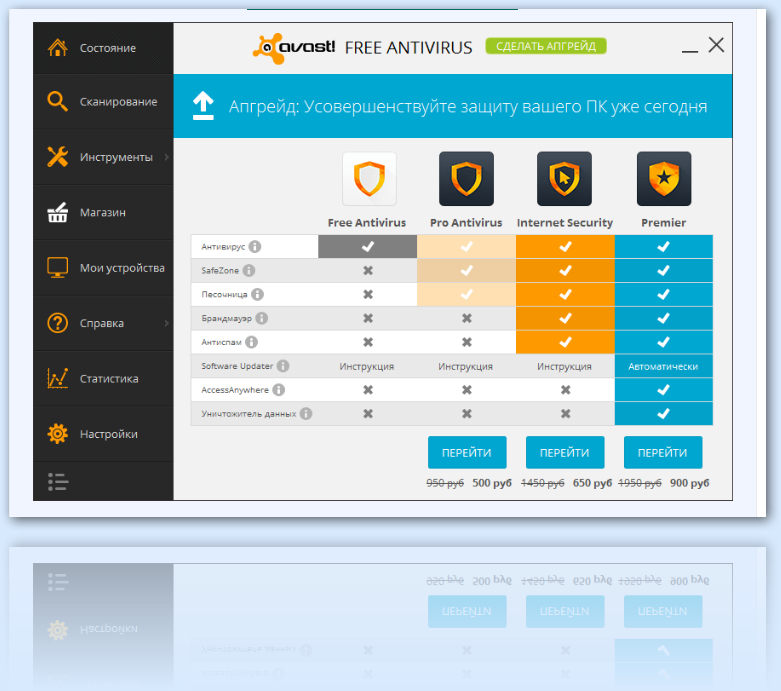Click the struck-through 950 руб price
Screen dimensions: 781x691
click(x=445, y=483)
